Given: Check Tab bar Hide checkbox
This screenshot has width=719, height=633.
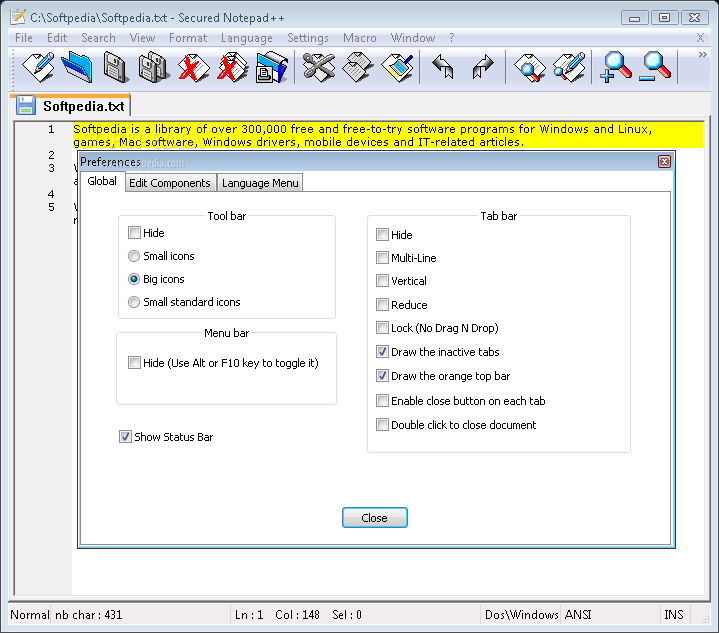Looking at the screenshot, I should (x=382, y=235).
